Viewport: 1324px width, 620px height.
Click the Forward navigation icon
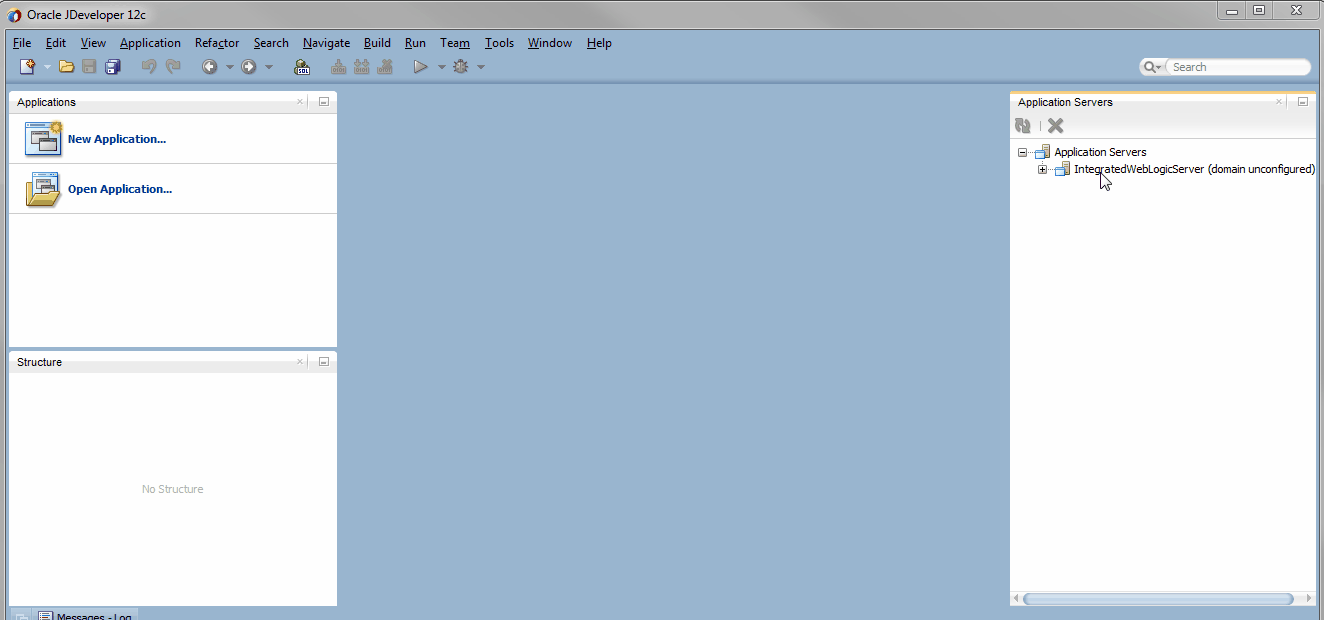249,67
